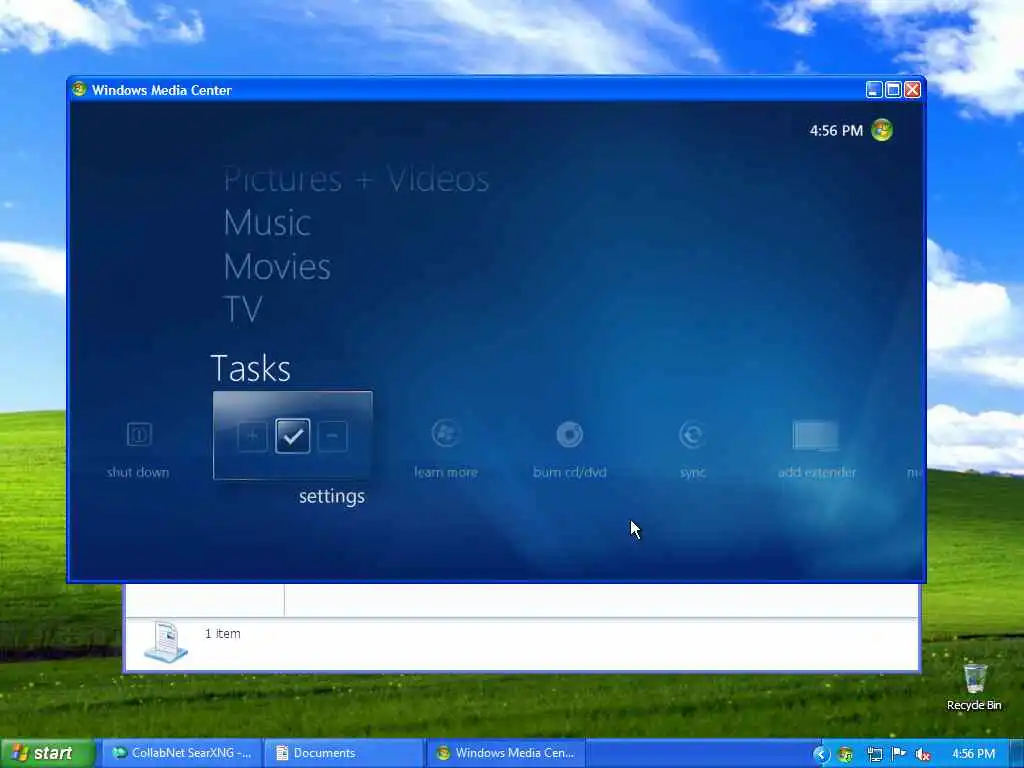
Task: Select the burn cd/dvd disc icon
Action: [569, 434]
